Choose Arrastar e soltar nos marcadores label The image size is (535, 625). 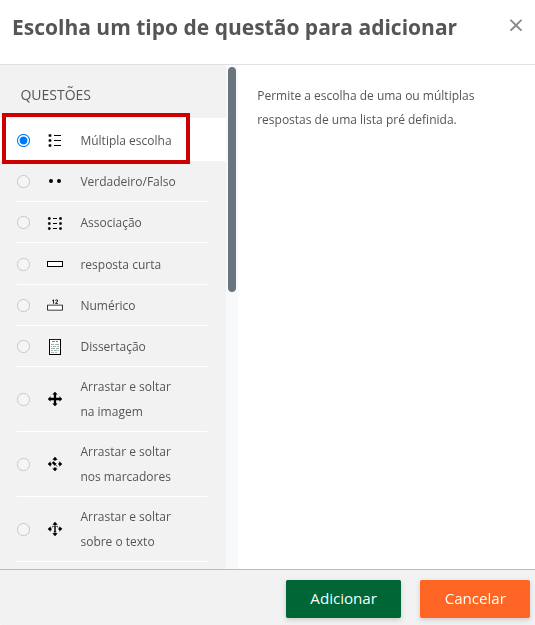coord(126,464)
